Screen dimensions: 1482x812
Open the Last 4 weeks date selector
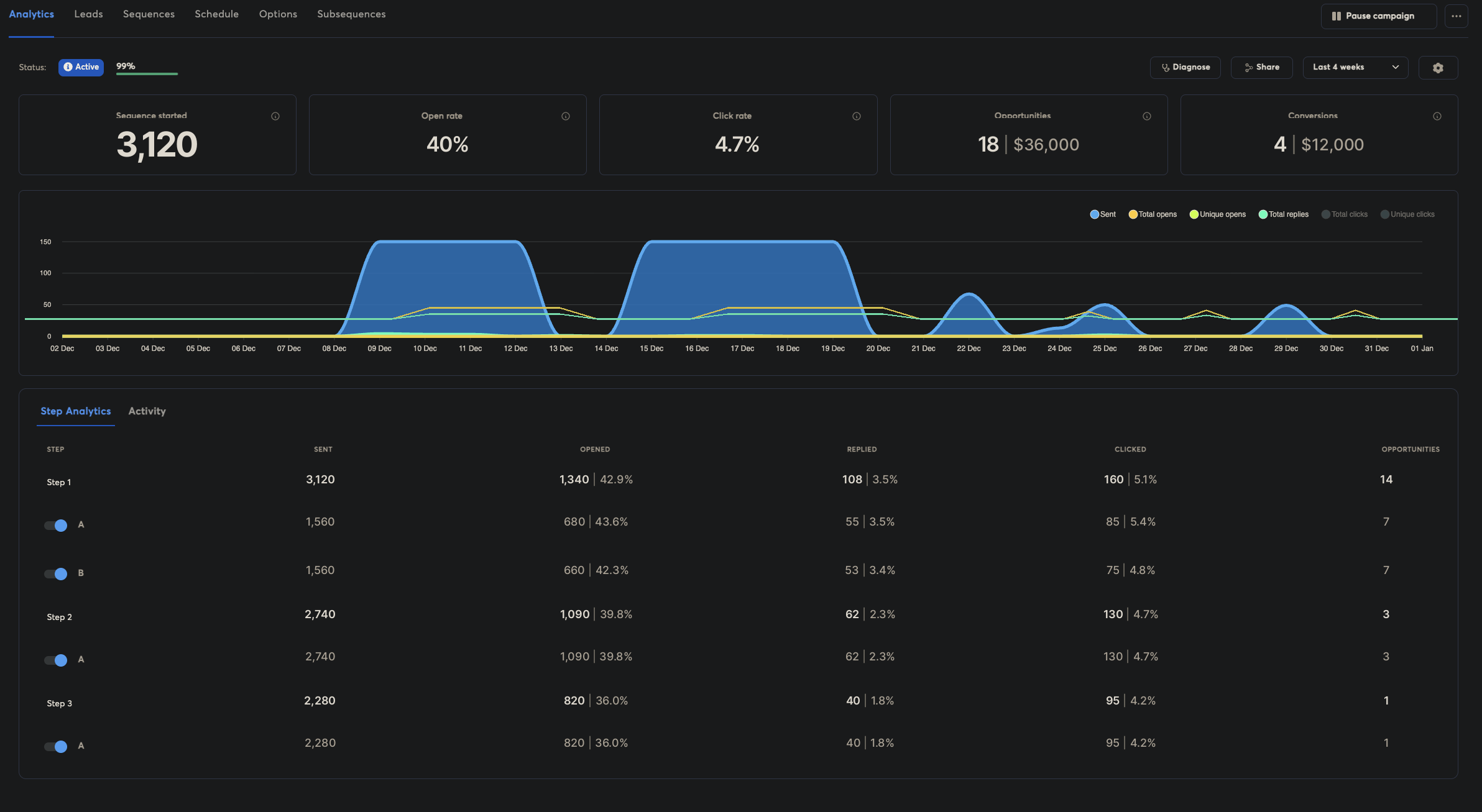(x=1355, y=67)
